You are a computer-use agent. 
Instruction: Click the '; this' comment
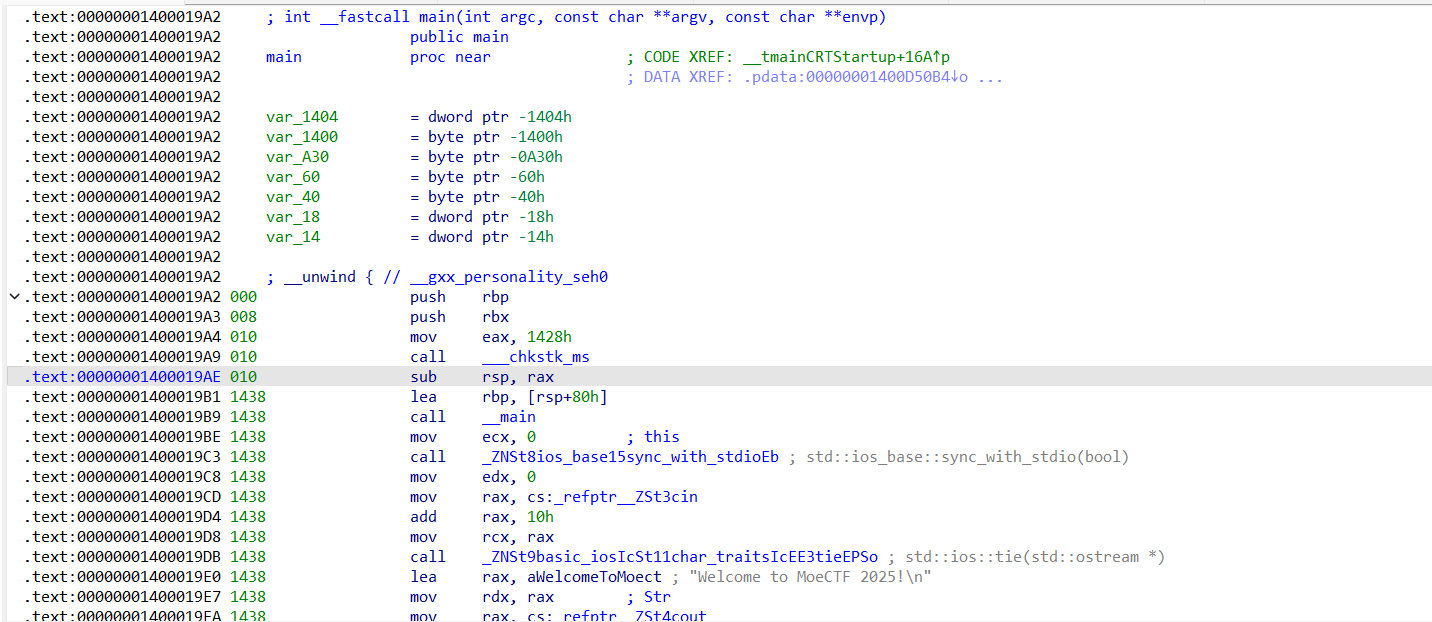pyautogui.click(x=653, y=437)
